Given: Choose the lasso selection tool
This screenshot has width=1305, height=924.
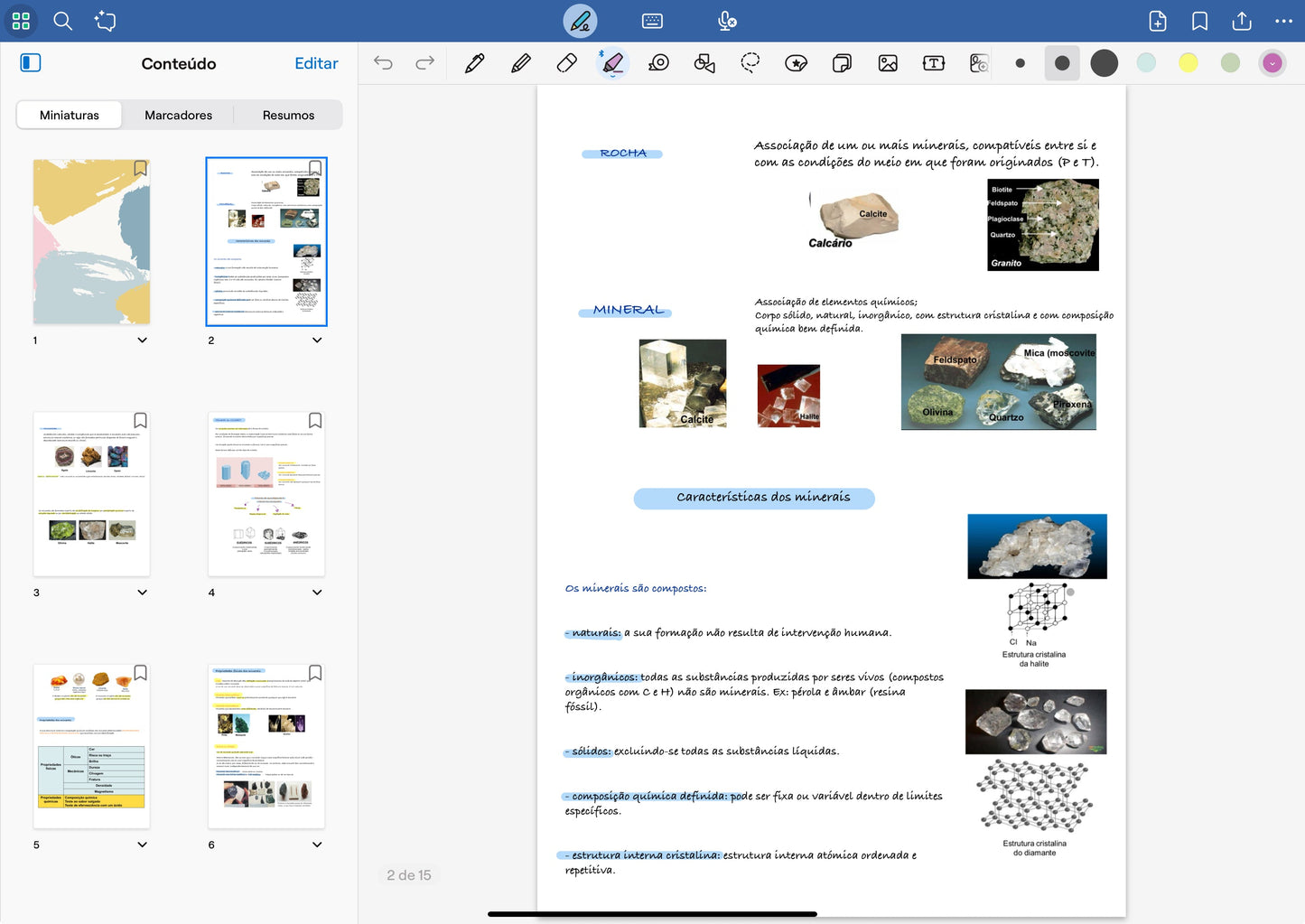Looking at the screenshot, I should pyautogui.click(x=750, y=63).
